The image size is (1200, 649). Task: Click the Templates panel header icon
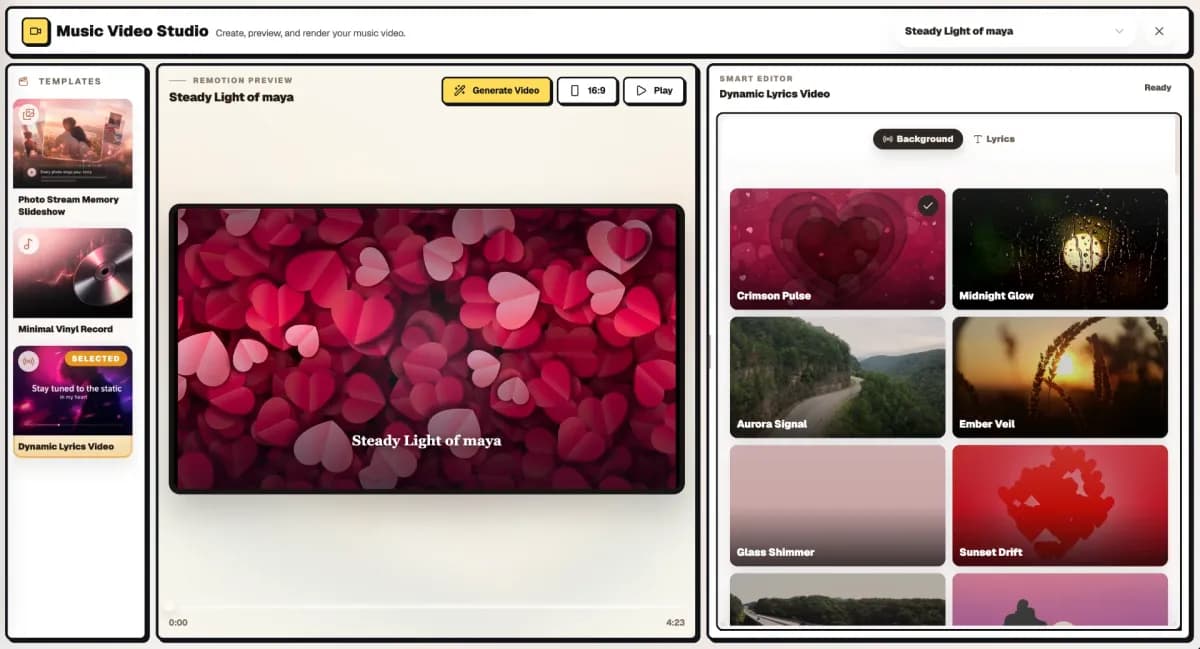click(x=23, y=81)
